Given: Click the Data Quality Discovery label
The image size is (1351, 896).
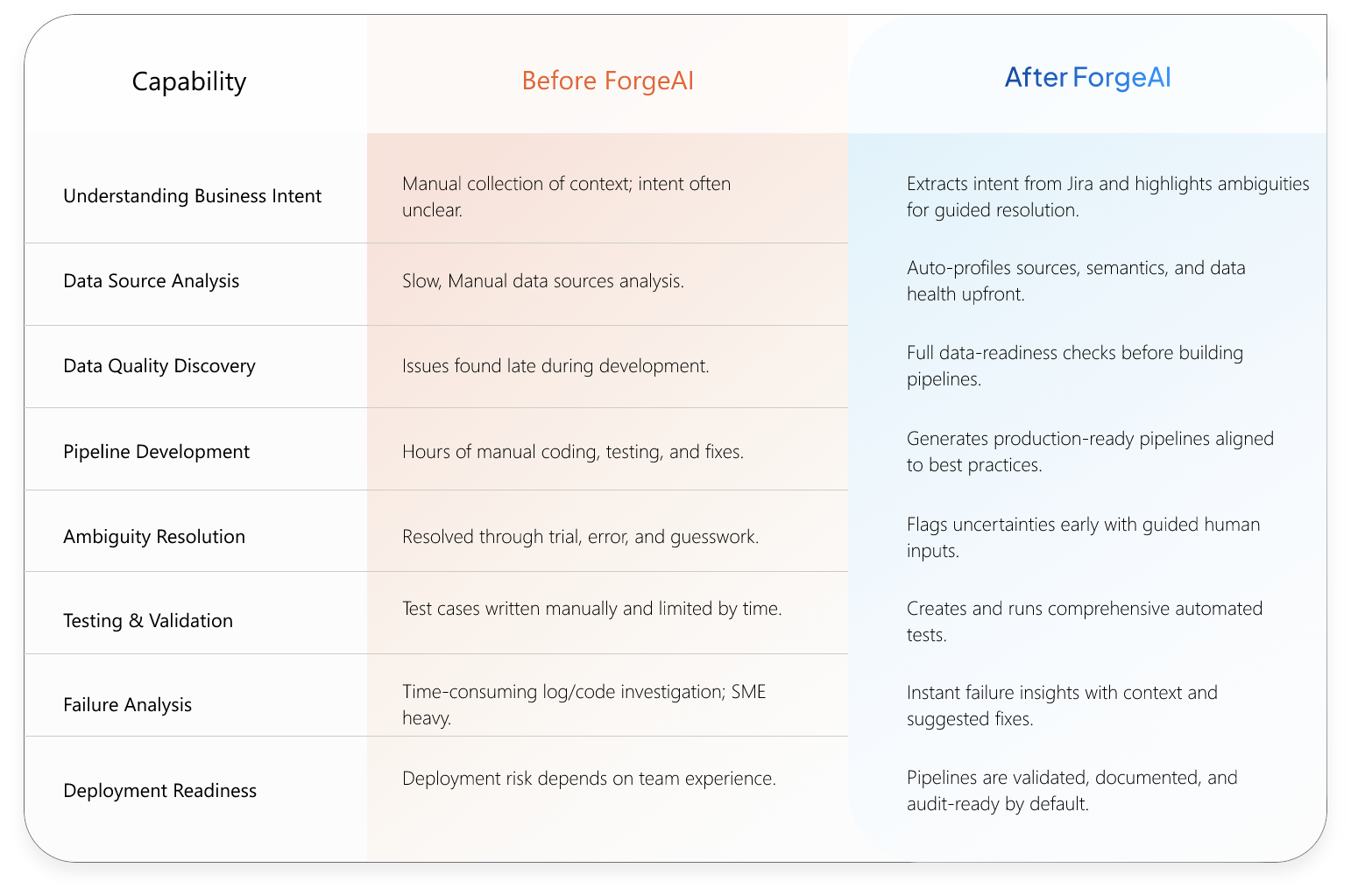Looking at the screenshot, I should coord(159,366).
